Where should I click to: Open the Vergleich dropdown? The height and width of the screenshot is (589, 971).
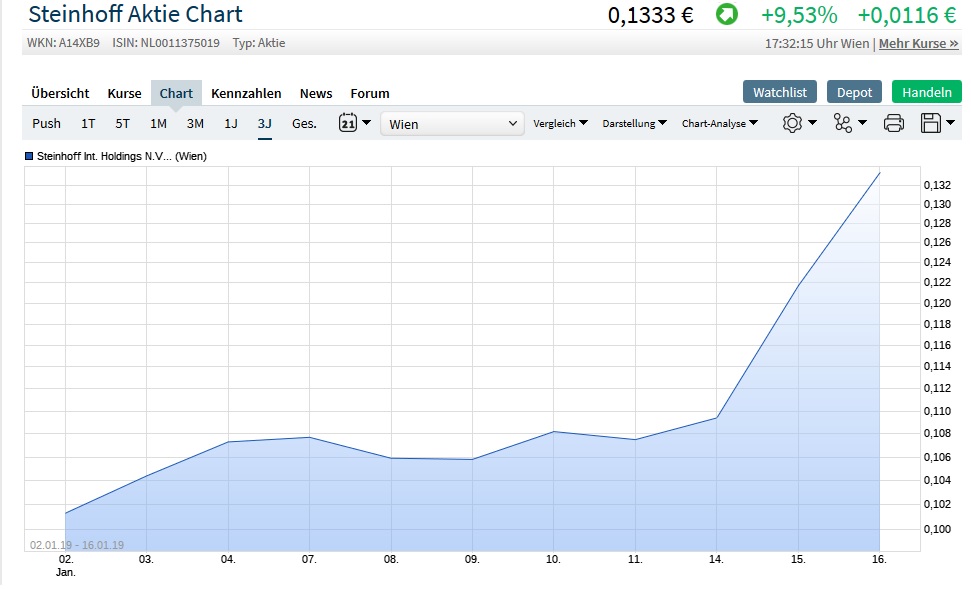[558, 123]
